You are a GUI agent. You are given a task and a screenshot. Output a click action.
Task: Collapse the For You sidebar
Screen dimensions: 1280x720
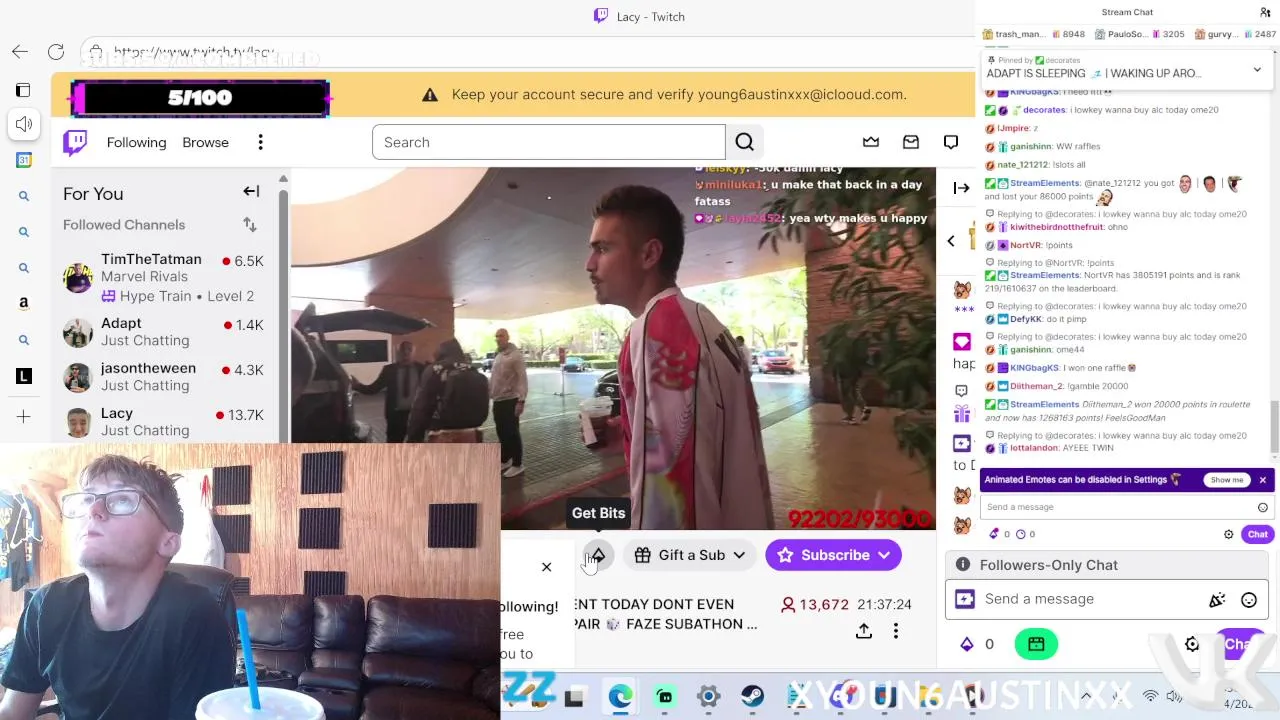point(251,192)
